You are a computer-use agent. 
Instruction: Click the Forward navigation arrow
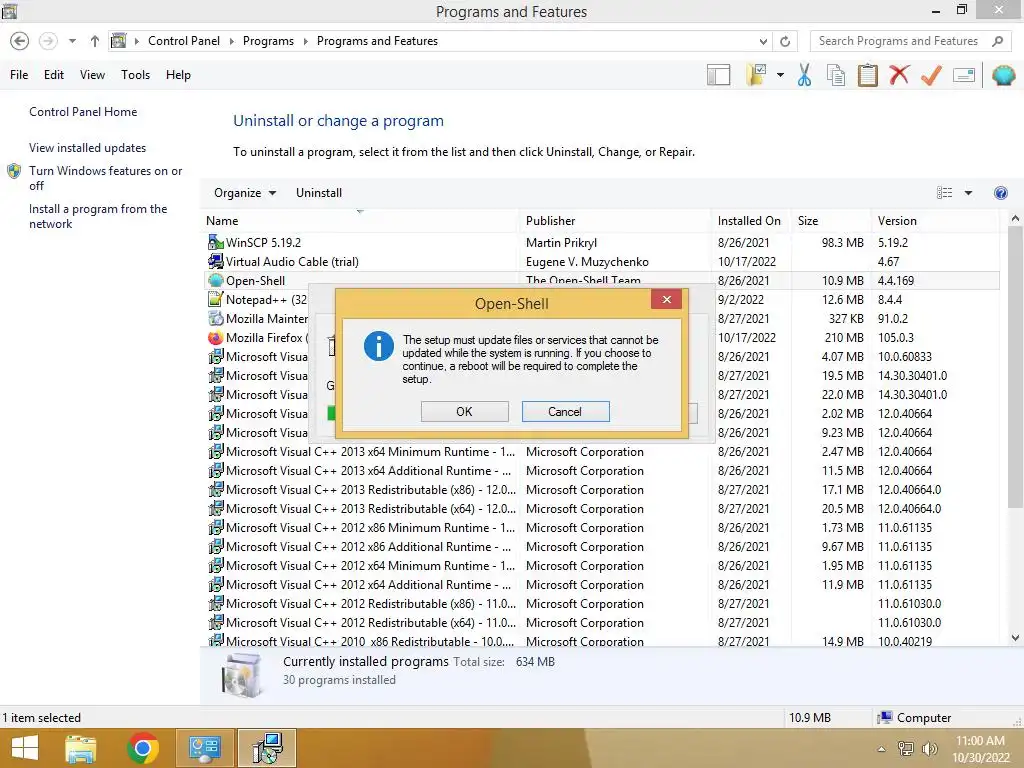pos(48,41)
